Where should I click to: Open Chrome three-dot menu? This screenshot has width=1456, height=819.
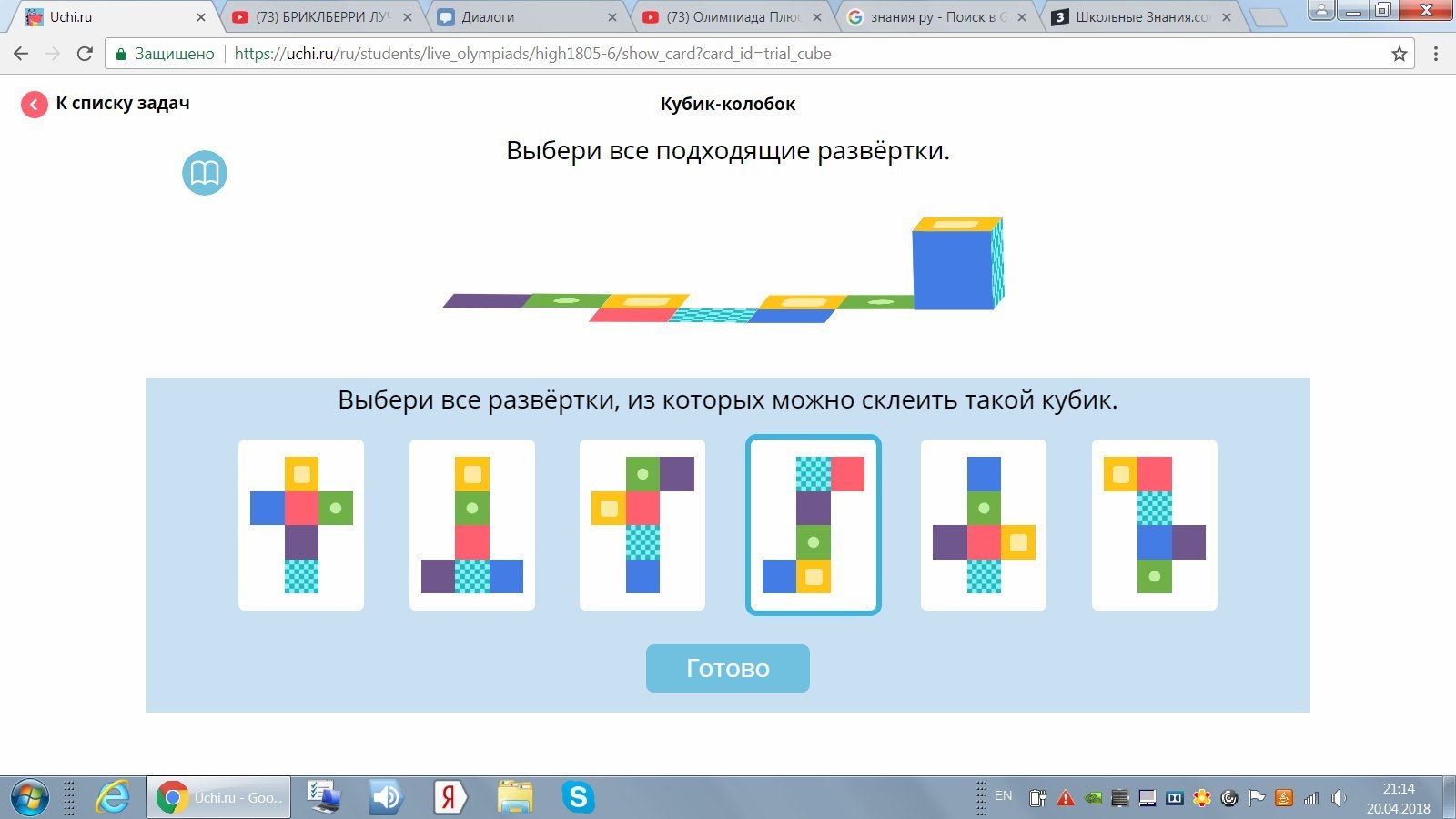[1436, 54]
